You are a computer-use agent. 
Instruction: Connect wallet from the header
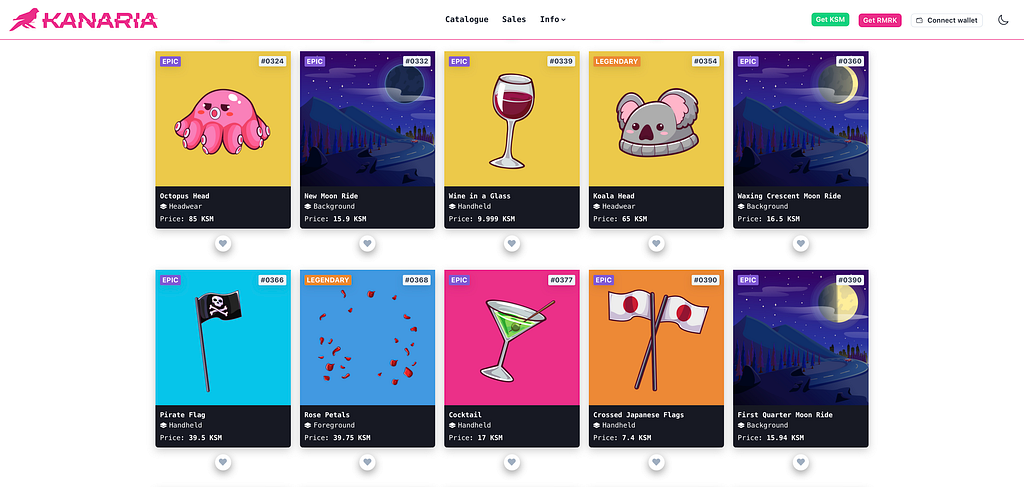tap(947, 20)
